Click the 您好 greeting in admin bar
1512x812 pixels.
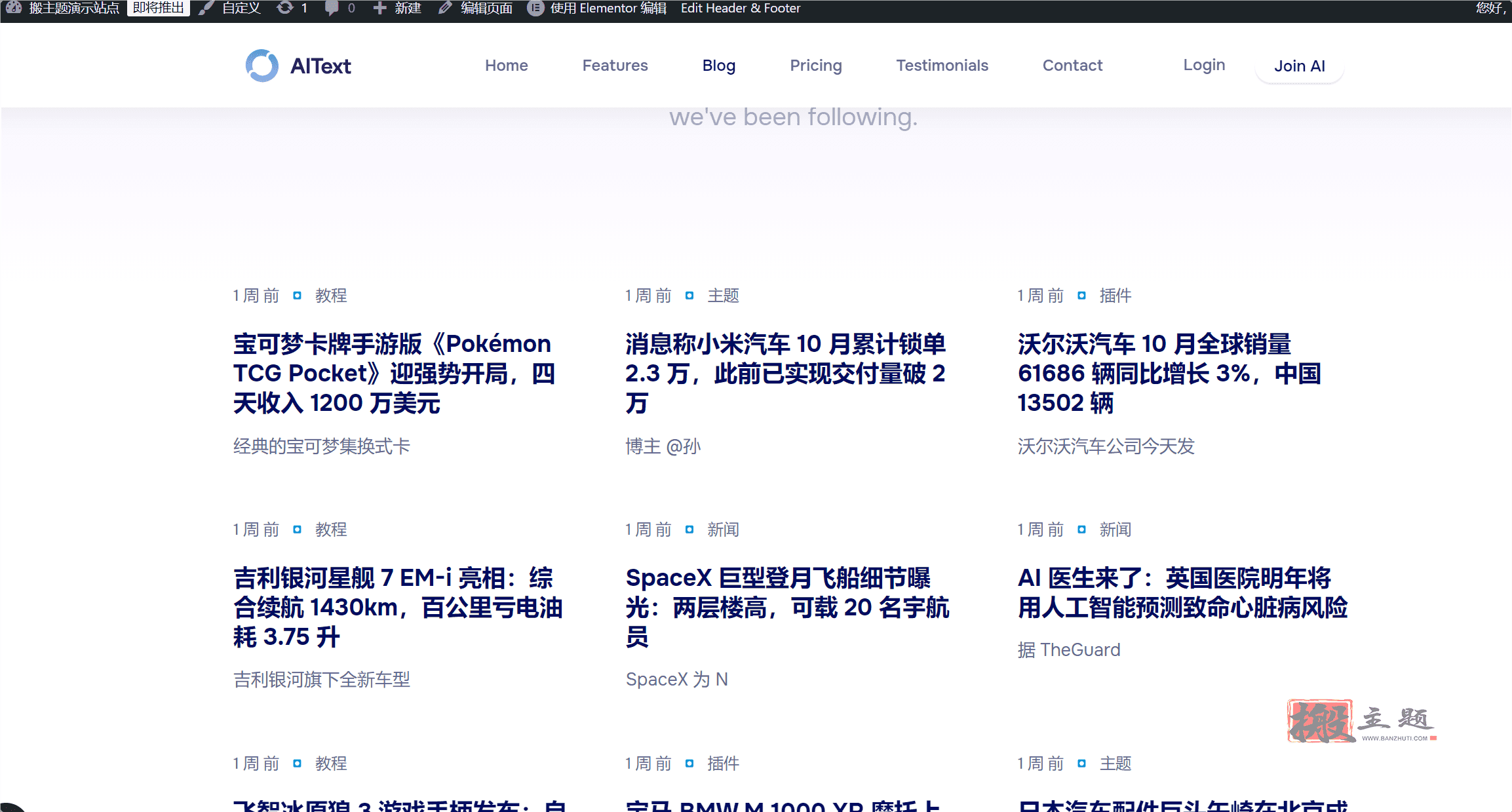point(1492,8)
